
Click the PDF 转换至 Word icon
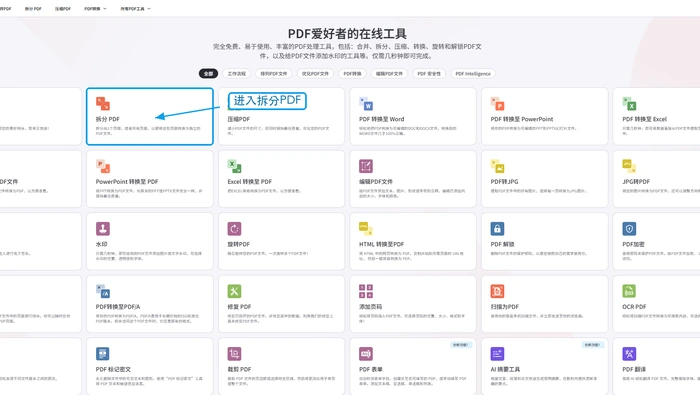tap(366, 104)
